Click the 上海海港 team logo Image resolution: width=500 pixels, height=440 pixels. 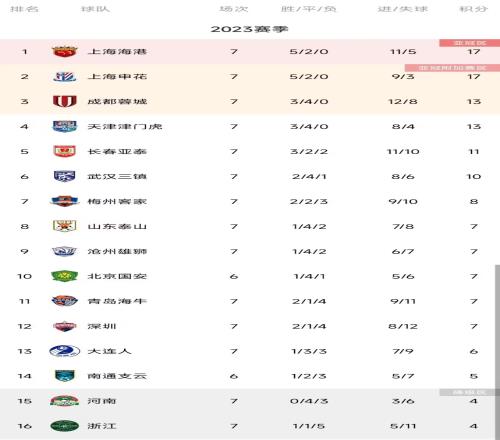click(x=65, y=52)
